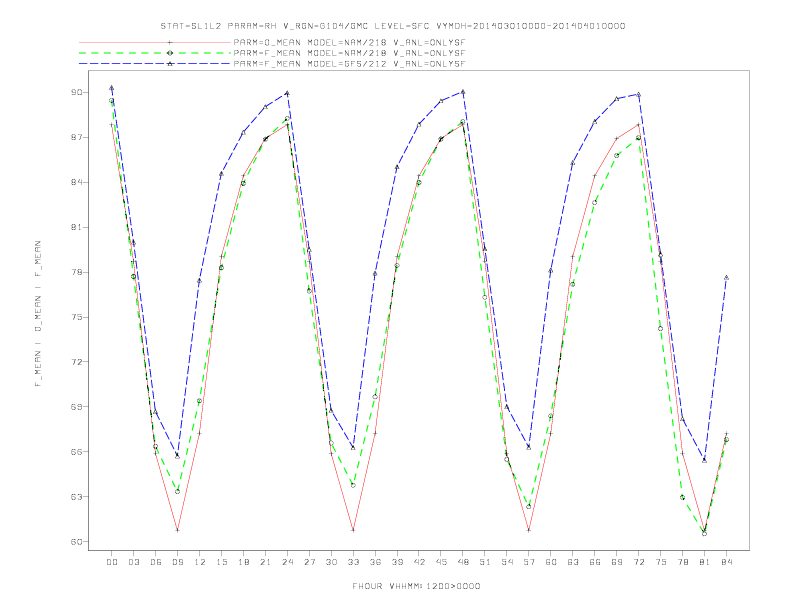Click the green circle data point at hour 33
Viewport: 792px width, 612px height.
coord(353,485)
